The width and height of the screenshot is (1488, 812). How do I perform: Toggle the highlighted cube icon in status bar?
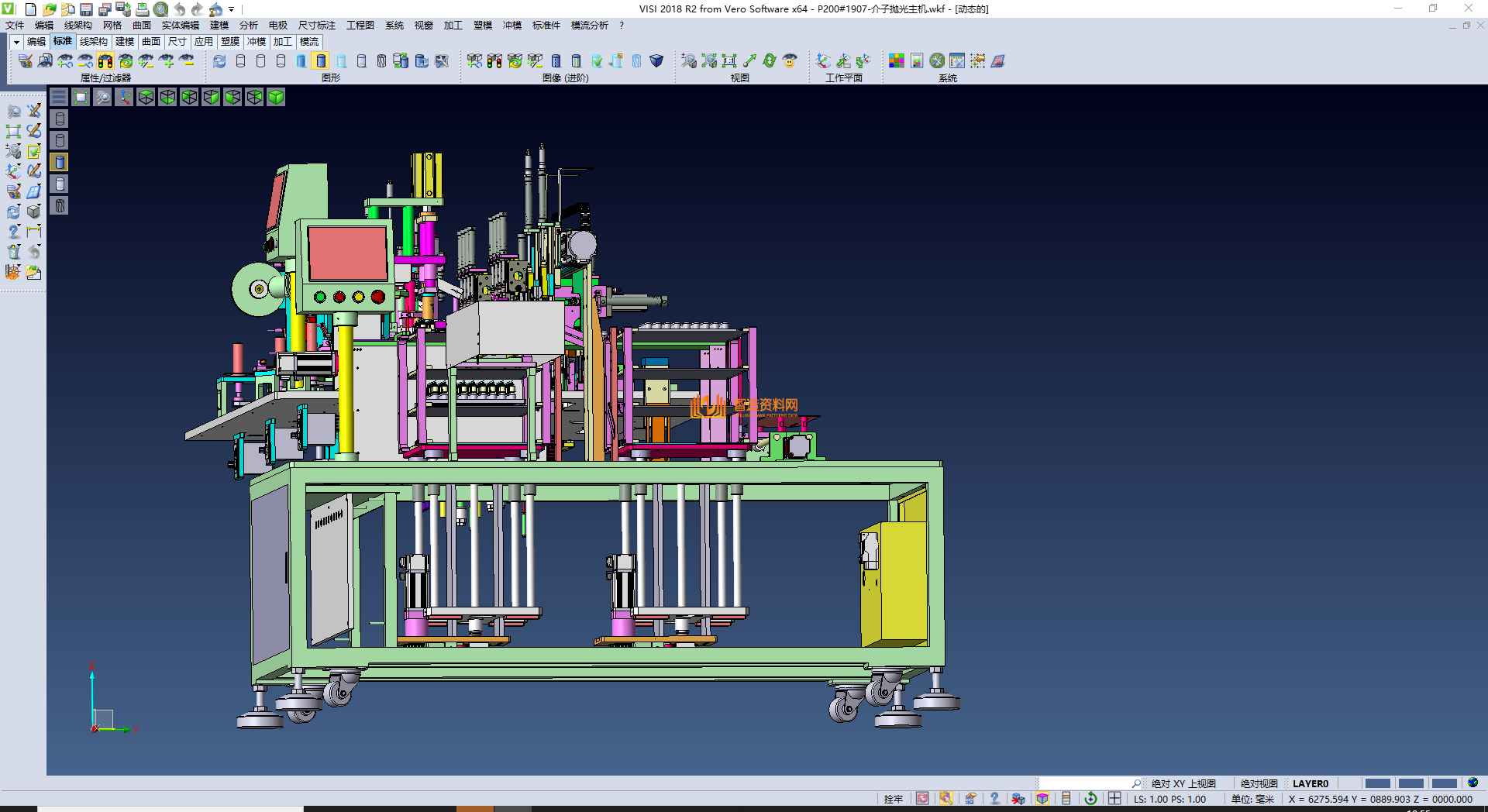(x=1042, y=799)
